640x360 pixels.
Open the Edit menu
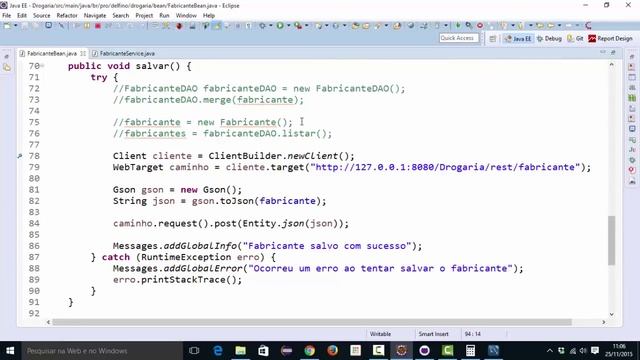pyautogui.click(x=22, y=16)
